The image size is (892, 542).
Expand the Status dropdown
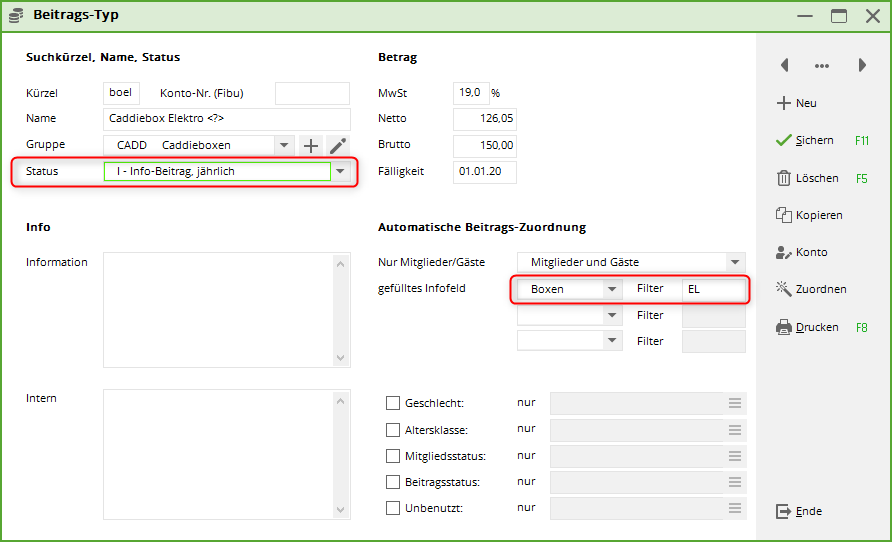tap(342, 172)
